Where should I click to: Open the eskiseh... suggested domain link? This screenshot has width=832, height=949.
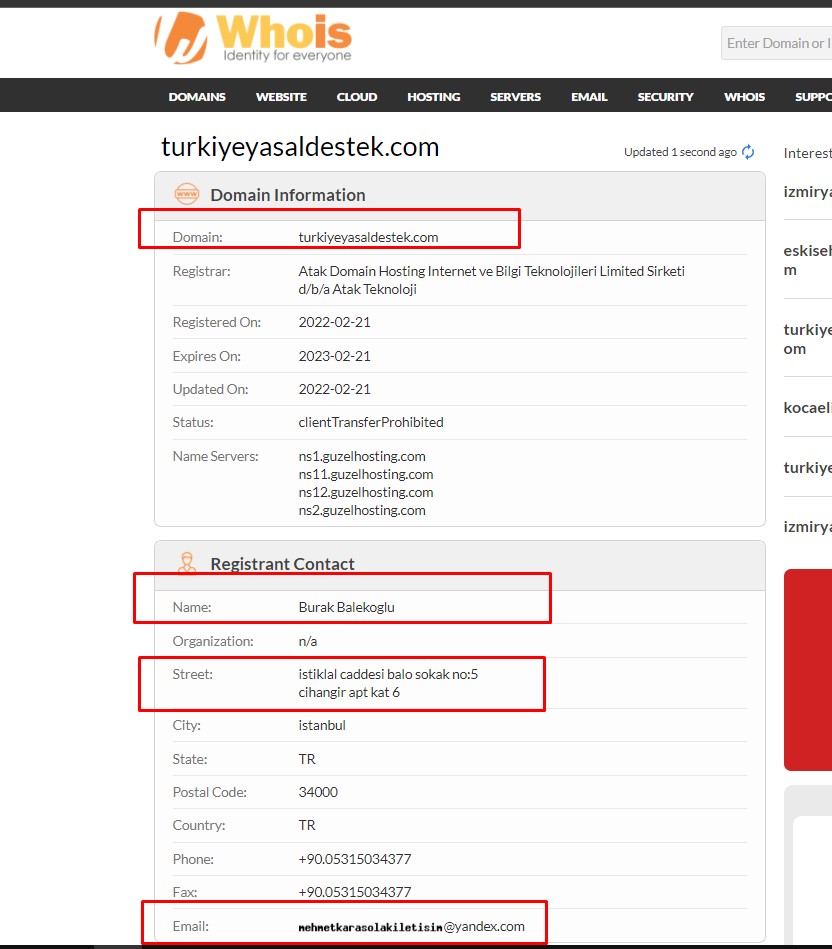click(x=808, y=260)
